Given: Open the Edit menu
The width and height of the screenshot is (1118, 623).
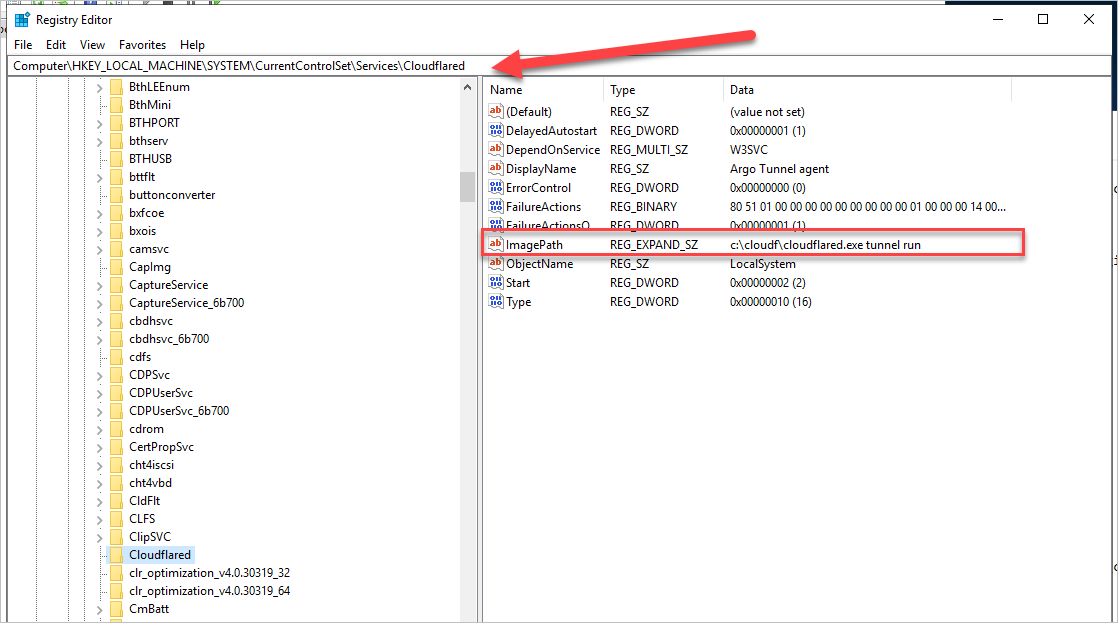Looking at the screenshot, I should 56,44.
